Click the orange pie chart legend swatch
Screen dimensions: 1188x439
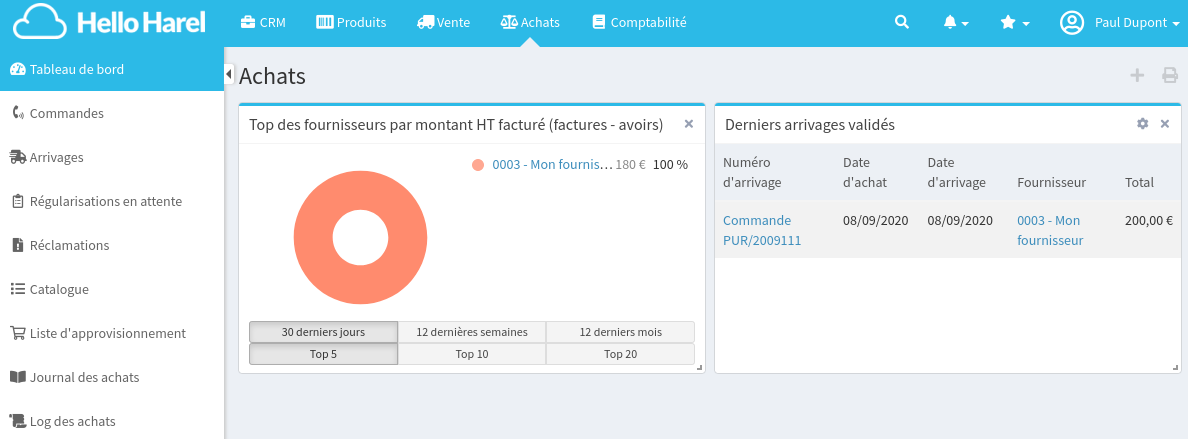pos(478,165)
